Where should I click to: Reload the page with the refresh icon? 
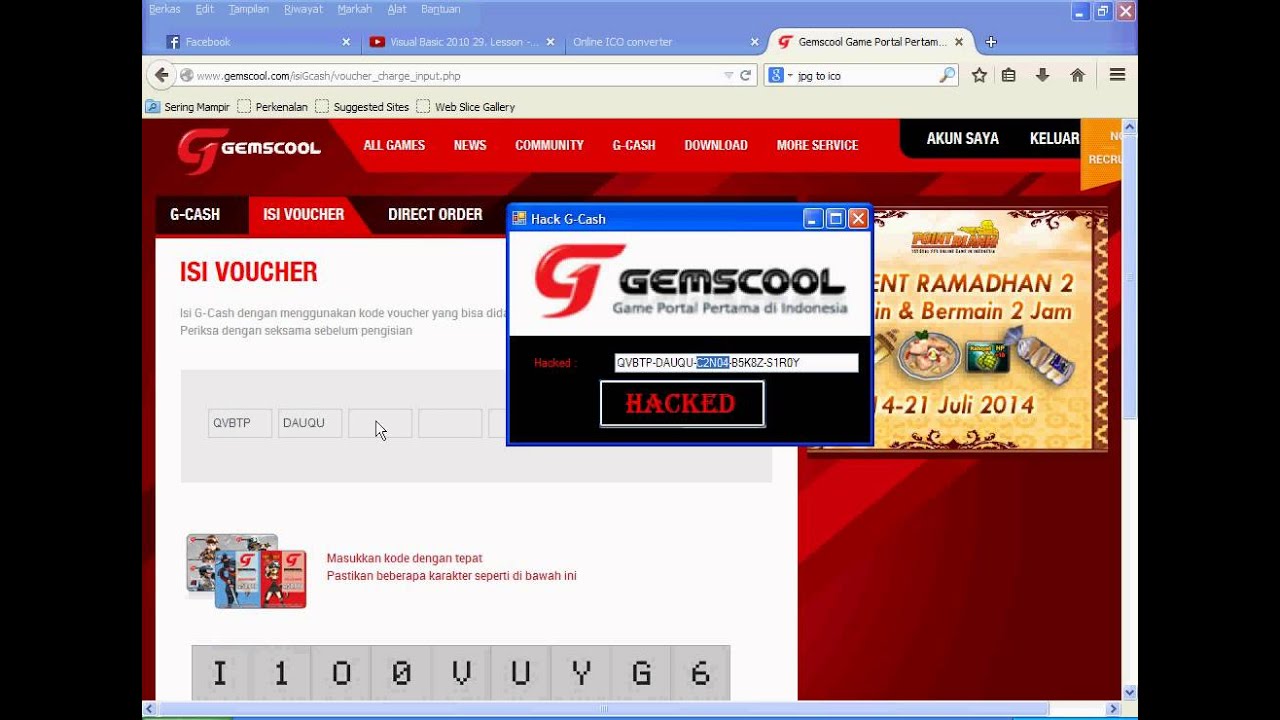745,75
